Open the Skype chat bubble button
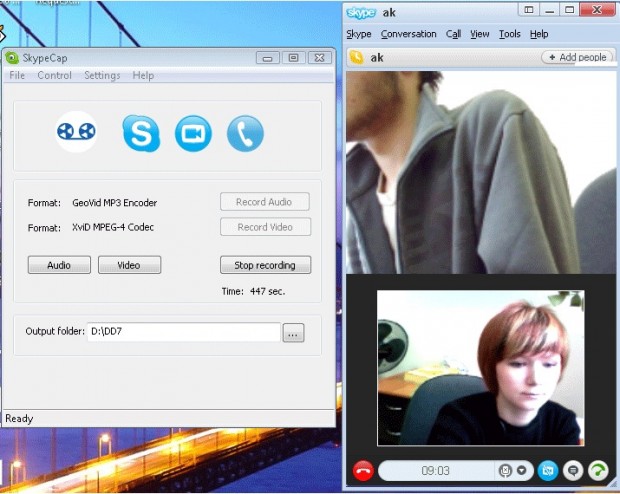Viewport: 620px width, 494px height. [x=573, y=471]
